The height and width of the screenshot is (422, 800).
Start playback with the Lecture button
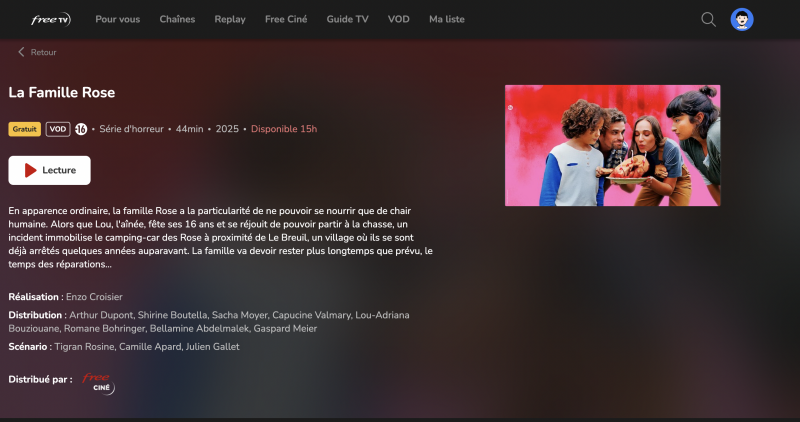coord(49,170)
